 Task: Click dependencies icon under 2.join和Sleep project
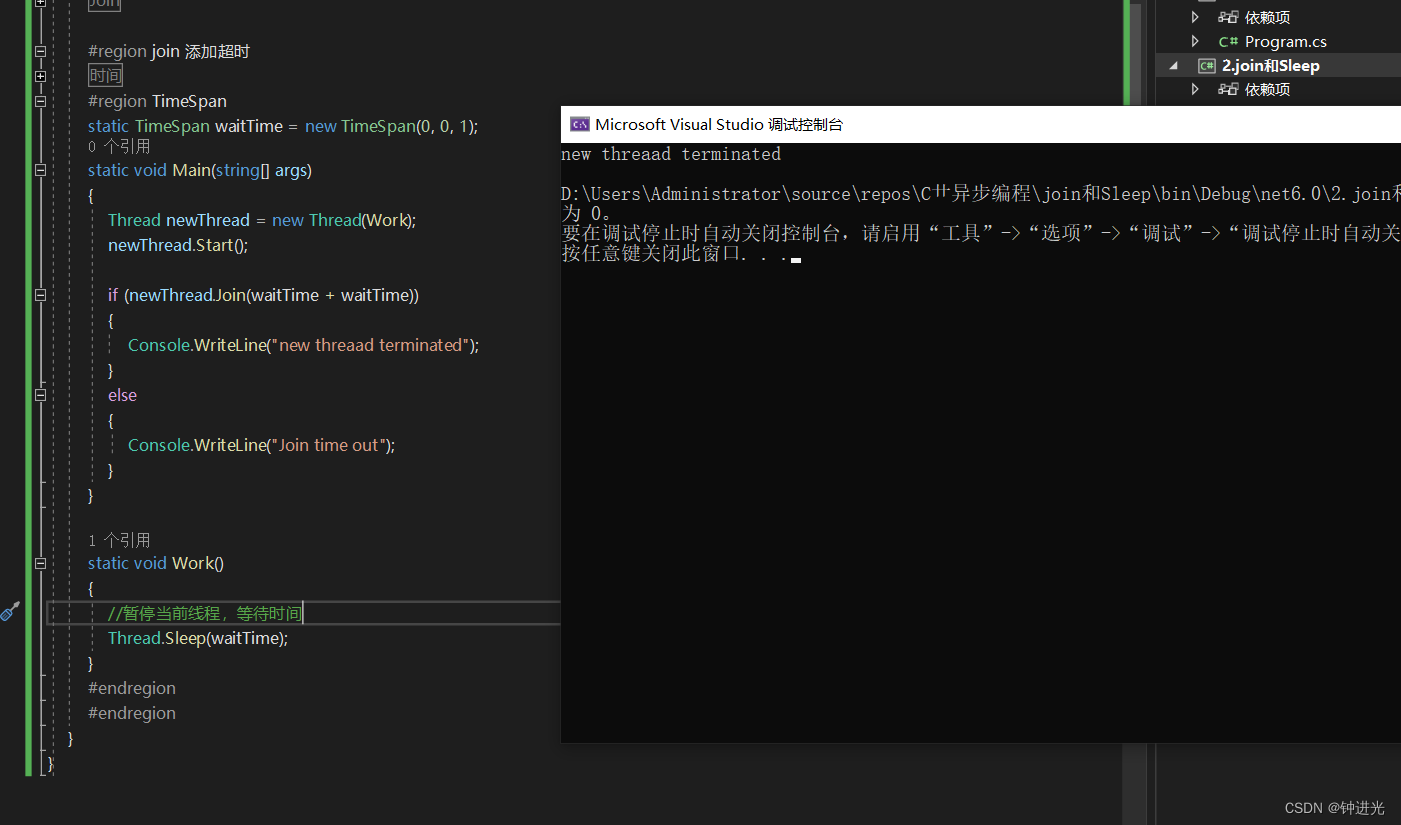(1228, 90)
